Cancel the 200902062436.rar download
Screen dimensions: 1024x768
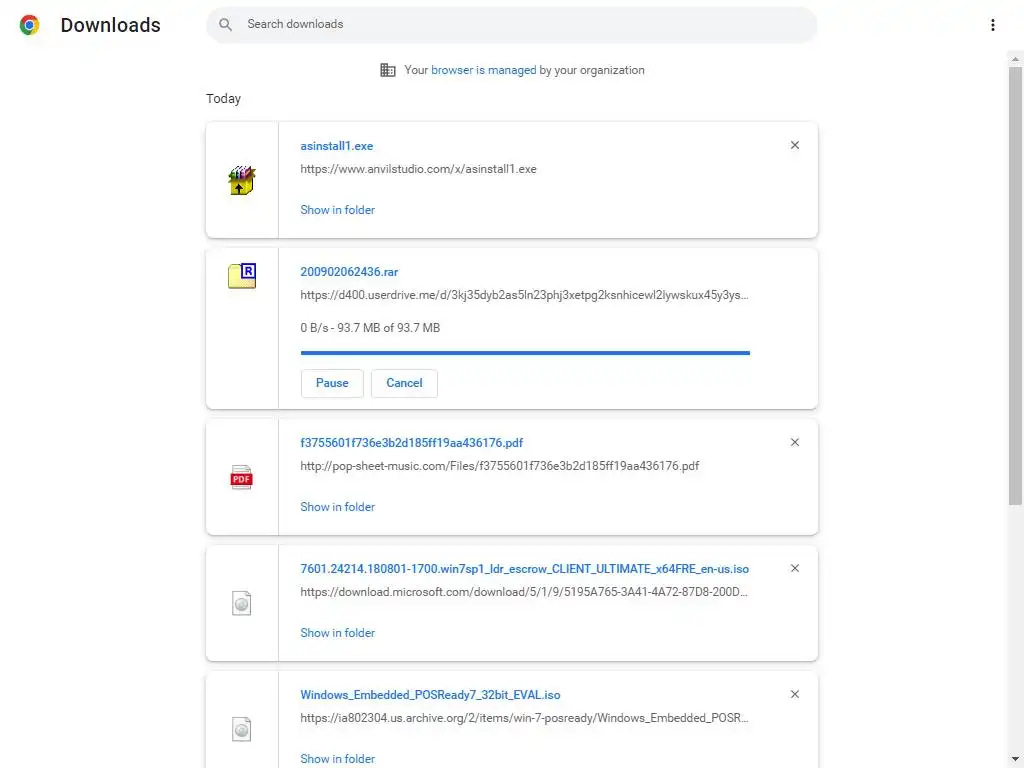404,383
